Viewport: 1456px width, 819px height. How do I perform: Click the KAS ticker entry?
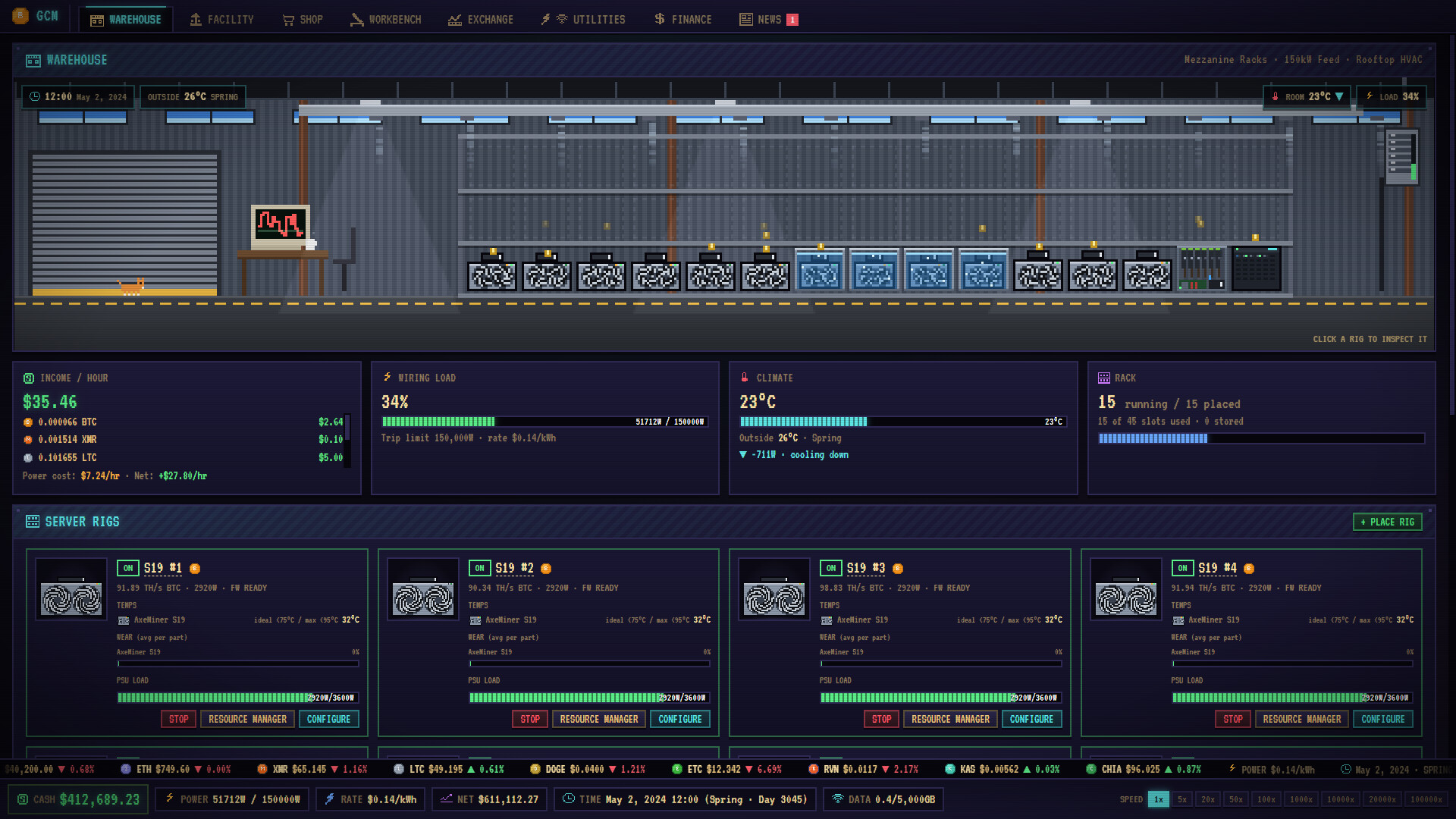pyautogui.click(x=1002, y=770)
